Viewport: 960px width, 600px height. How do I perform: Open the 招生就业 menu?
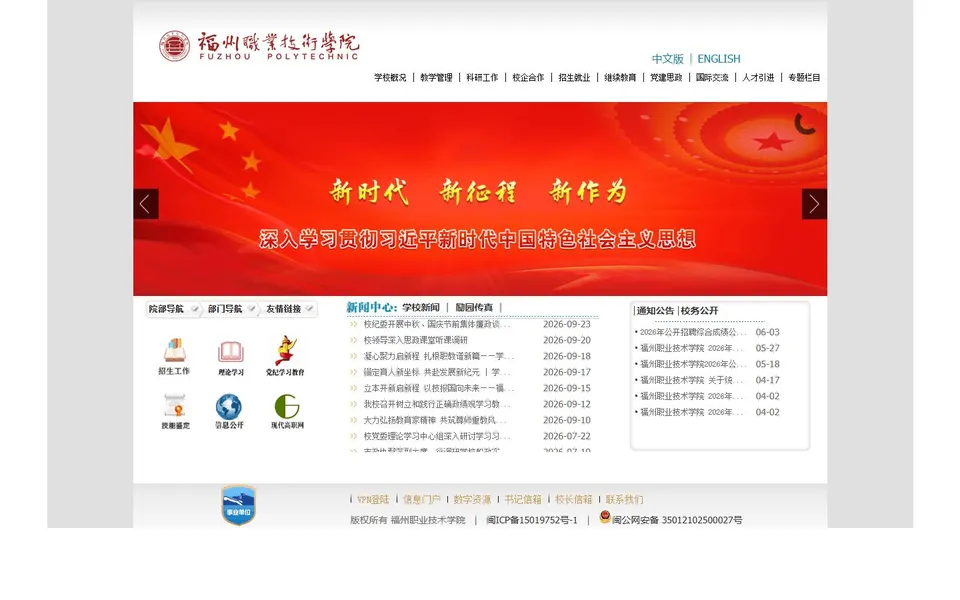pyautogui.click(x=574, y=77)
